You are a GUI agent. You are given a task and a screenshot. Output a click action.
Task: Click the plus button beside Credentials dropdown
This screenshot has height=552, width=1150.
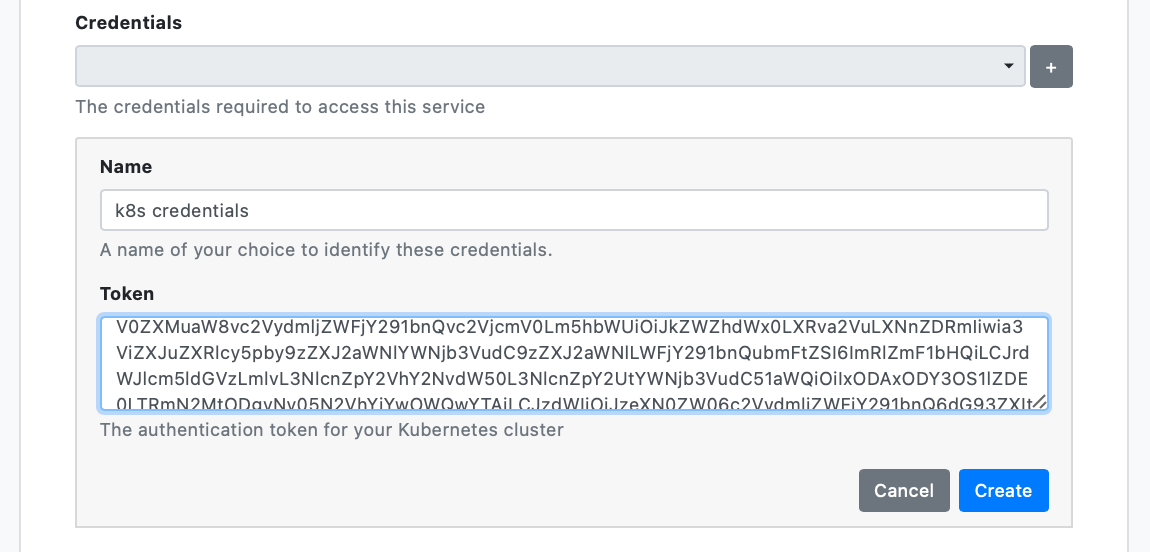1051,67
